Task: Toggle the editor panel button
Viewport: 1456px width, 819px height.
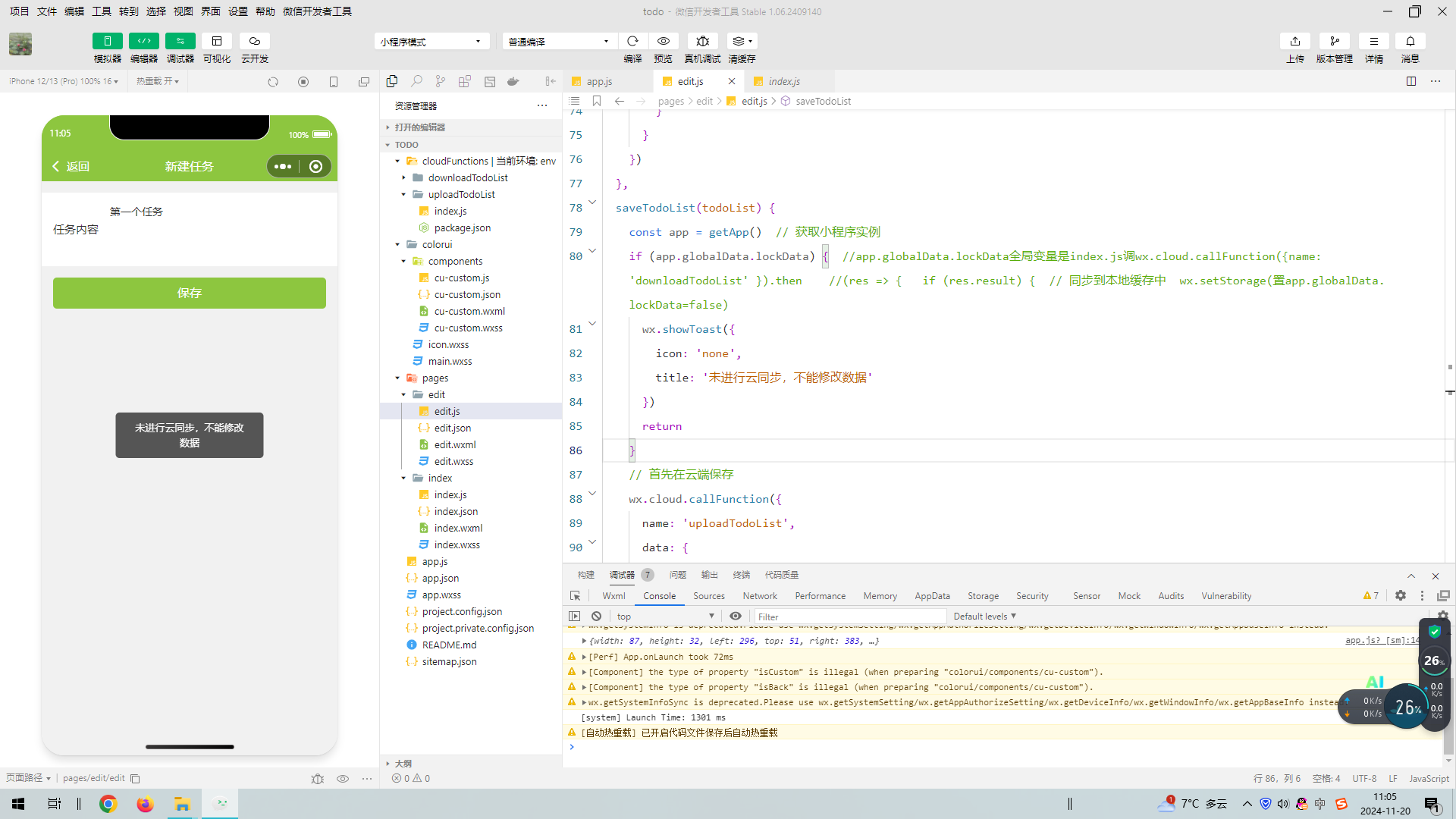Action: coord(143,41)
